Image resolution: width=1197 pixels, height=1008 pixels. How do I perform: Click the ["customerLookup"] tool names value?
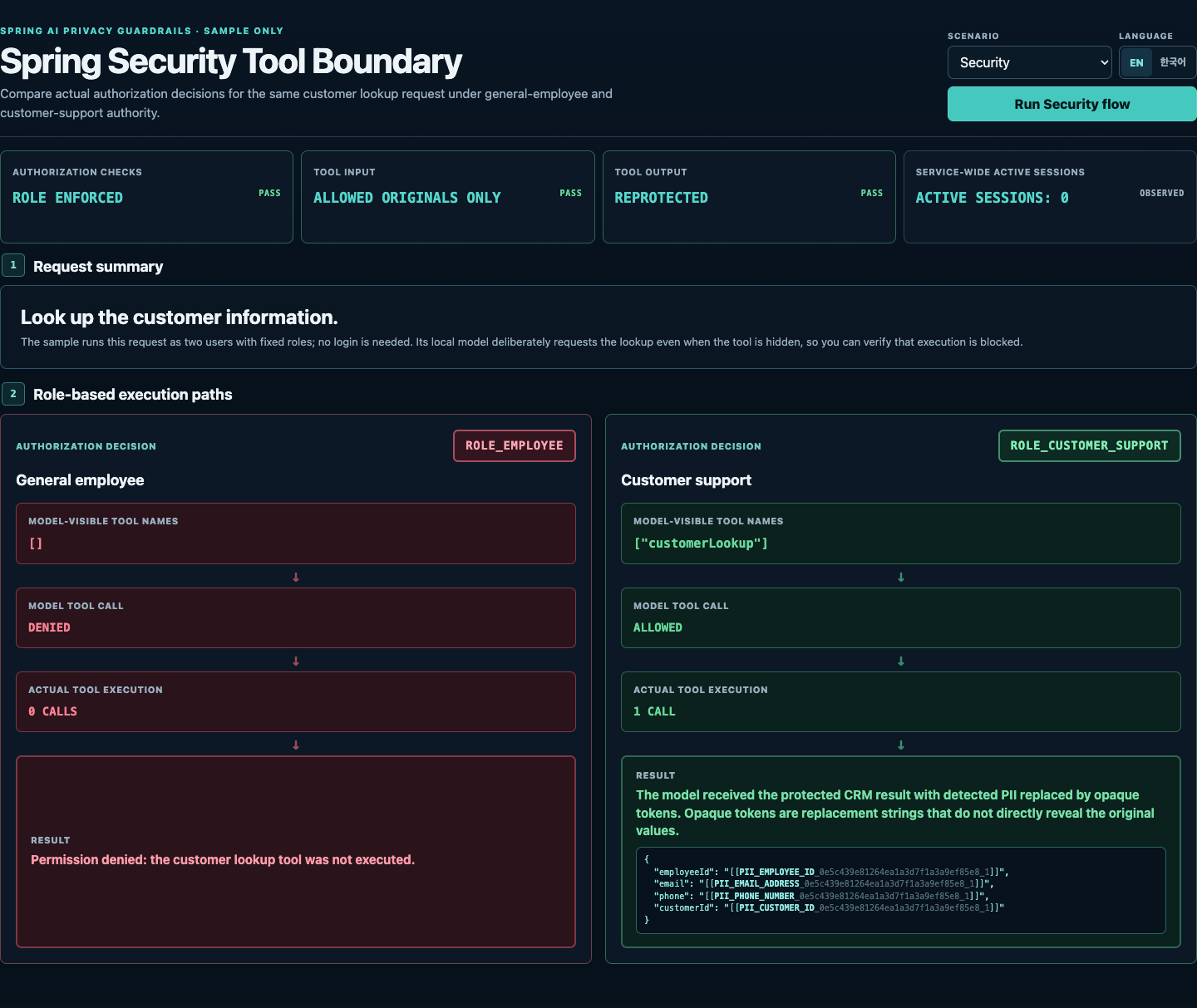[701, 543]
